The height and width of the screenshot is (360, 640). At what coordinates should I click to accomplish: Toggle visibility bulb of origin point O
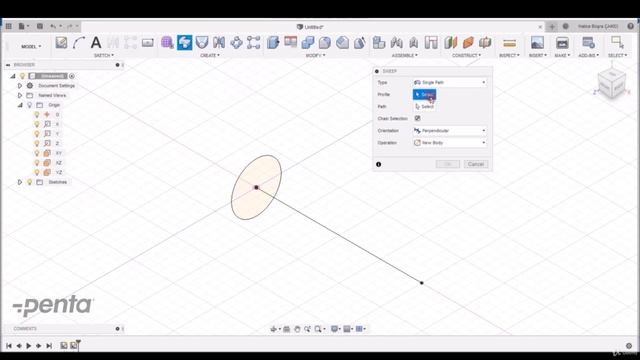coord(37,115)
